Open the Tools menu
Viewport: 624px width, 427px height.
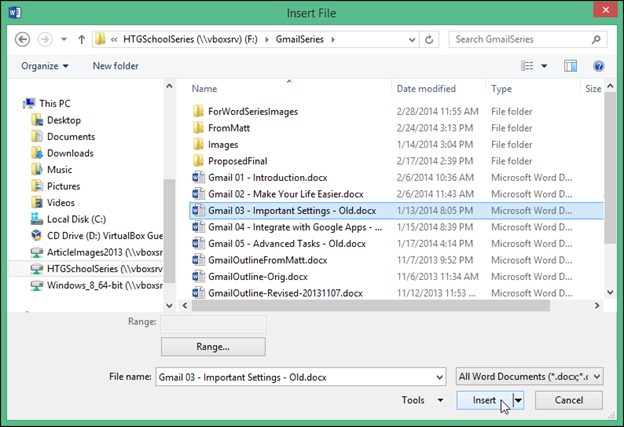(422, 400)
